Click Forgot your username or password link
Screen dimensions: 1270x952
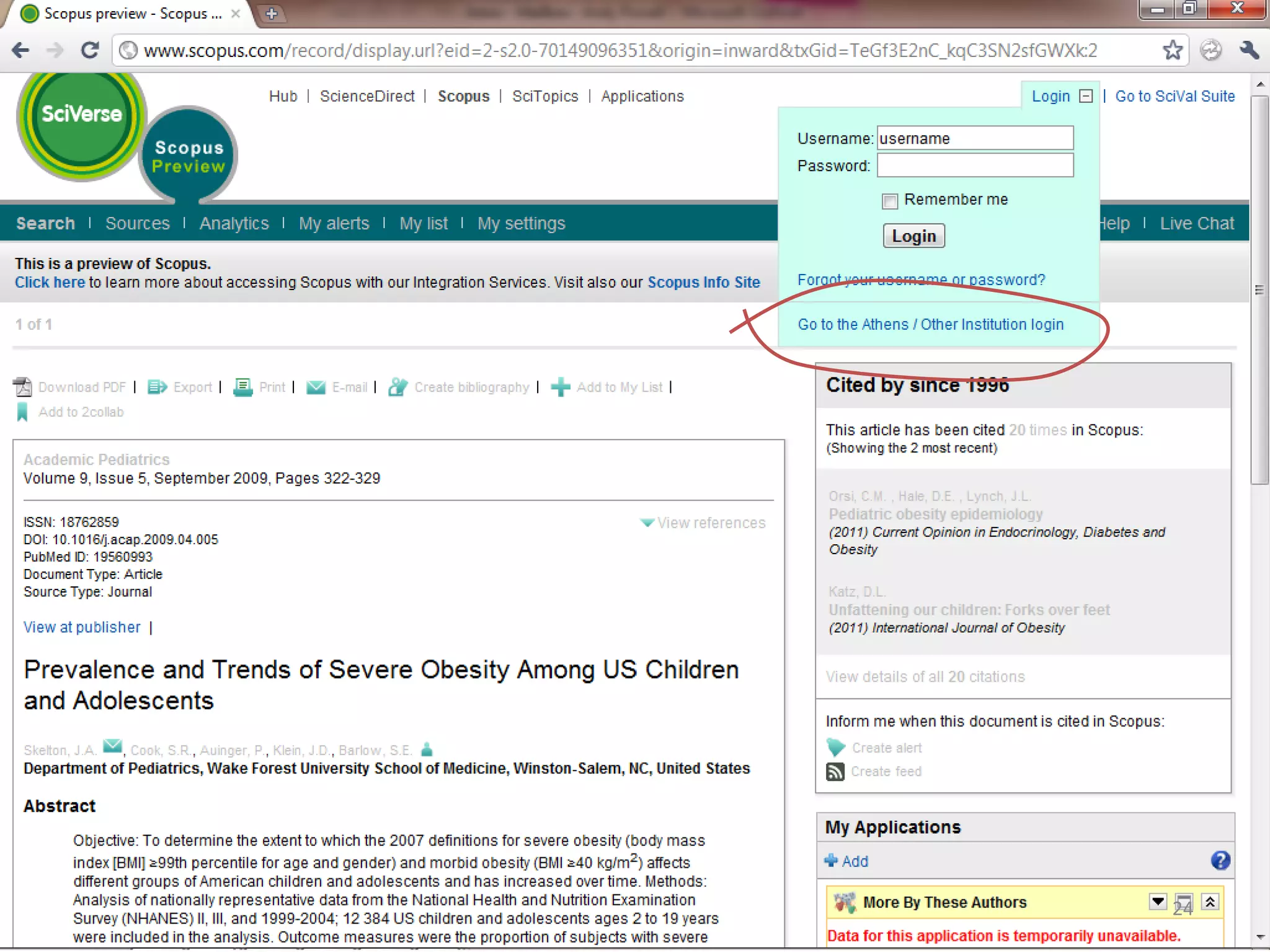pyautogui.click(x=921, y=280)
